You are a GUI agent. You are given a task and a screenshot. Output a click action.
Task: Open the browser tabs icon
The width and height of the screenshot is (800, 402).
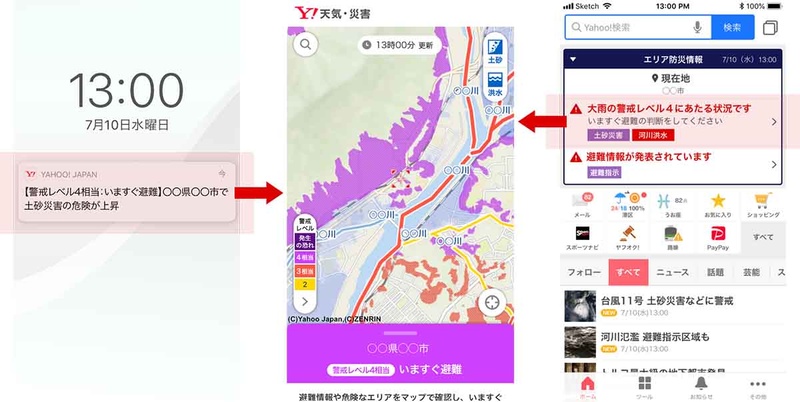[770, 27]
